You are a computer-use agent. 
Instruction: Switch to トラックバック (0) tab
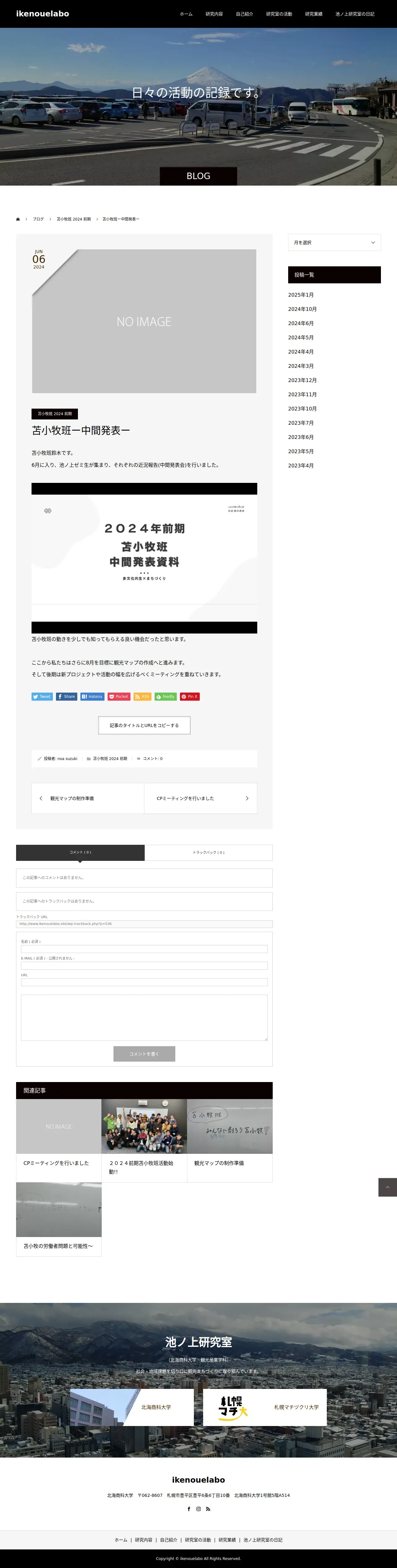[208, 852]
